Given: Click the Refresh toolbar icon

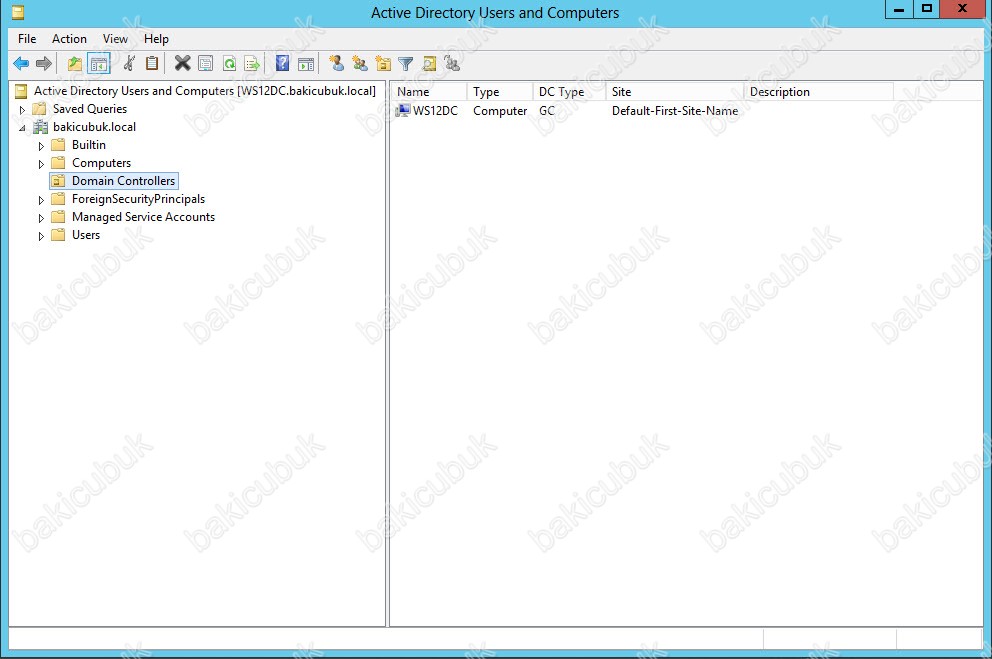Looking at the screenshot, I should [229, 63].
